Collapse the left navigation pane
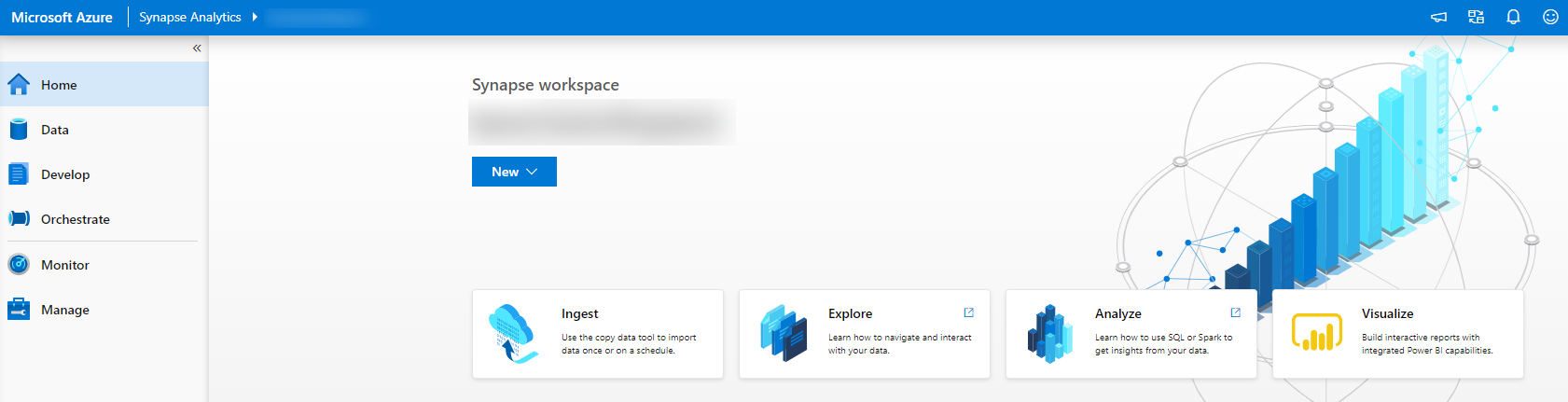This screenshot has width=1568, height=402. click(x=197, y=48)
